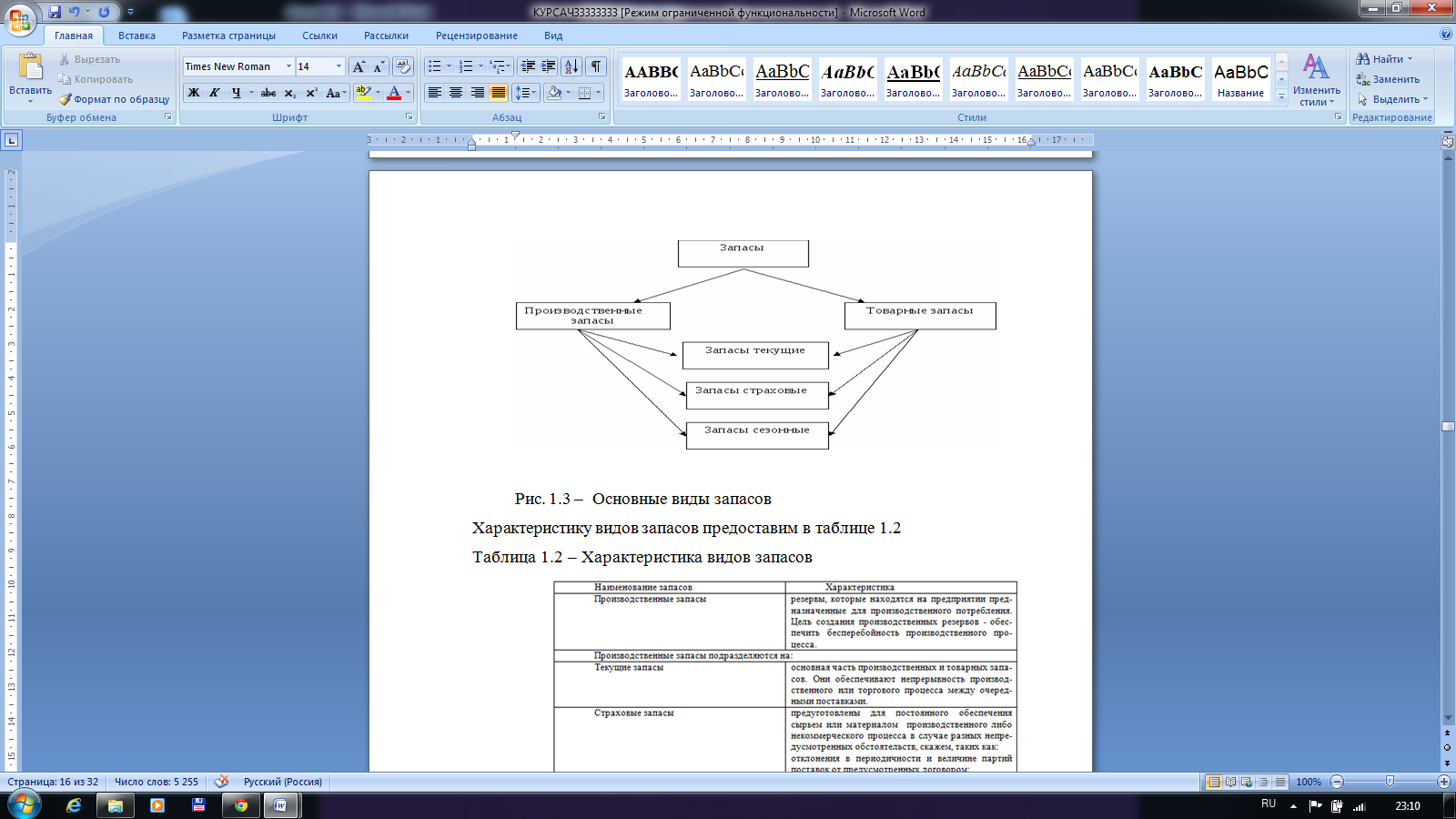Open the Times New Roman font dropdown
This screenshot has height=819, width=1456.
[x=288, y=66]
